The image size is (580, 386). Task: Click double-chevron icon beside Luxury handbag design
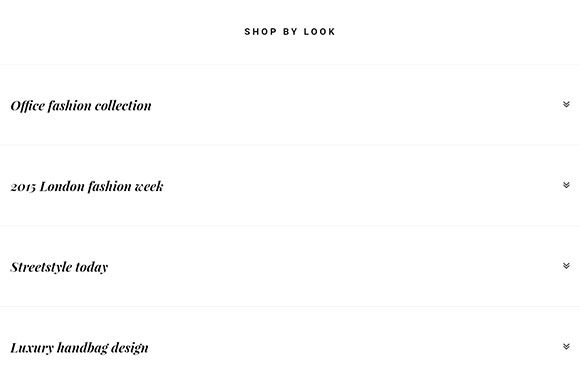point(566,346)
